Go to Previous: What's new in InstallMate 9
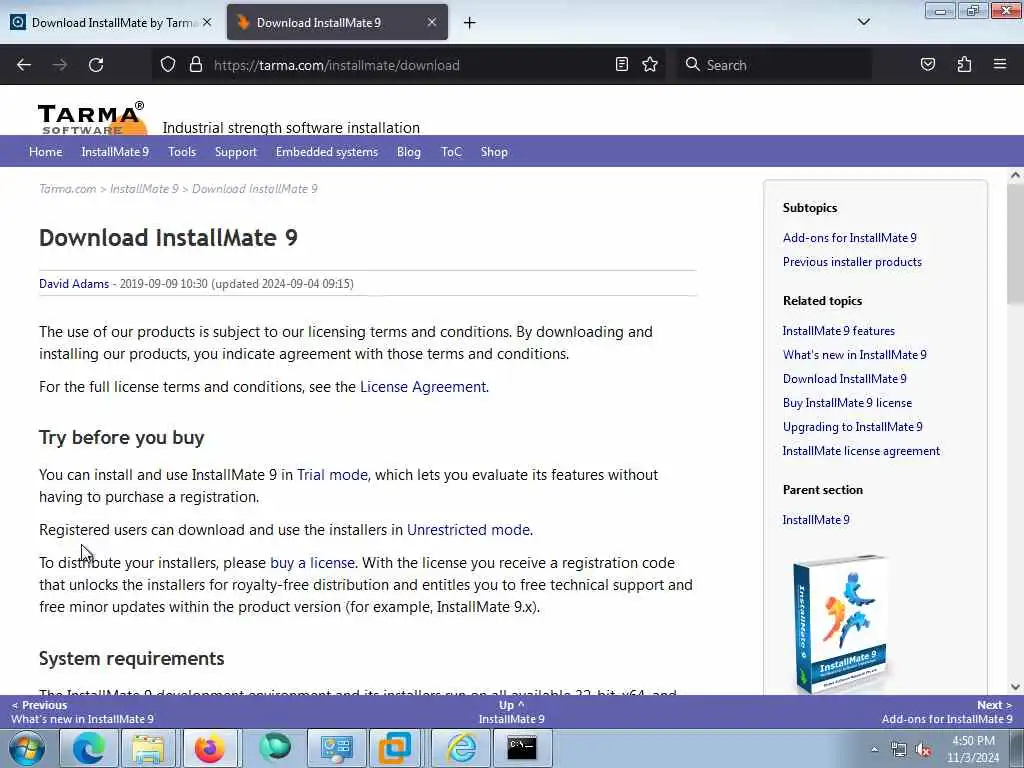The height and width of the screenshot is (768, 1024). pyautogui.click(x=82, y=712)
